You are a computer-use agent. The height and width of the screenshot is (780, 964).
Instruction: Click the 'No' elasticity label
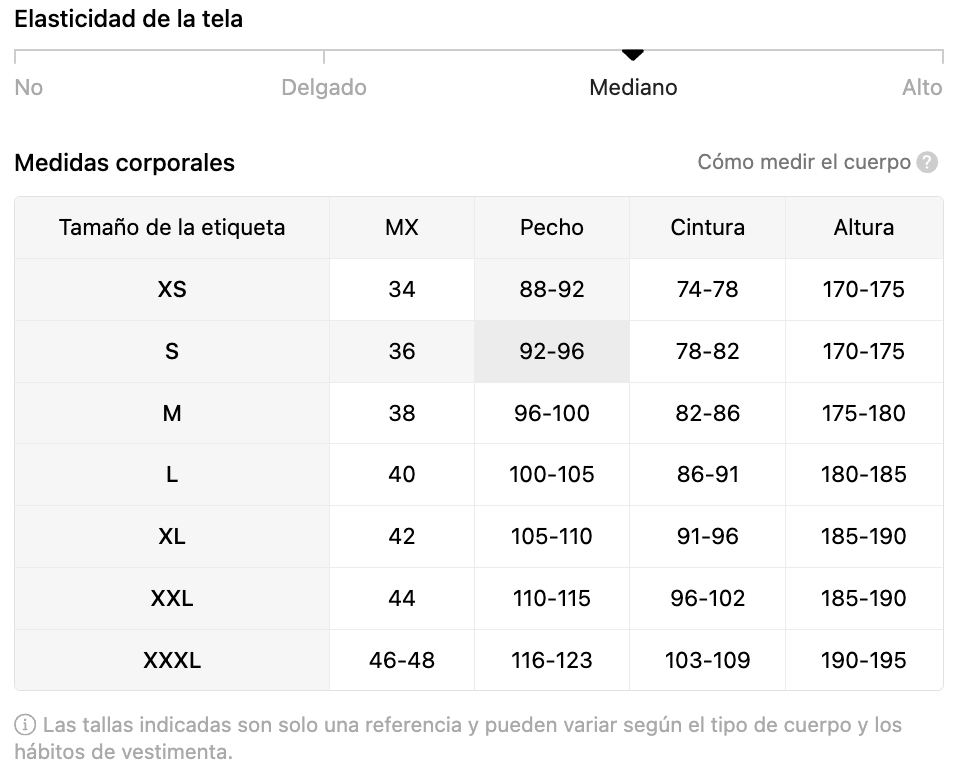pos(29,88)
